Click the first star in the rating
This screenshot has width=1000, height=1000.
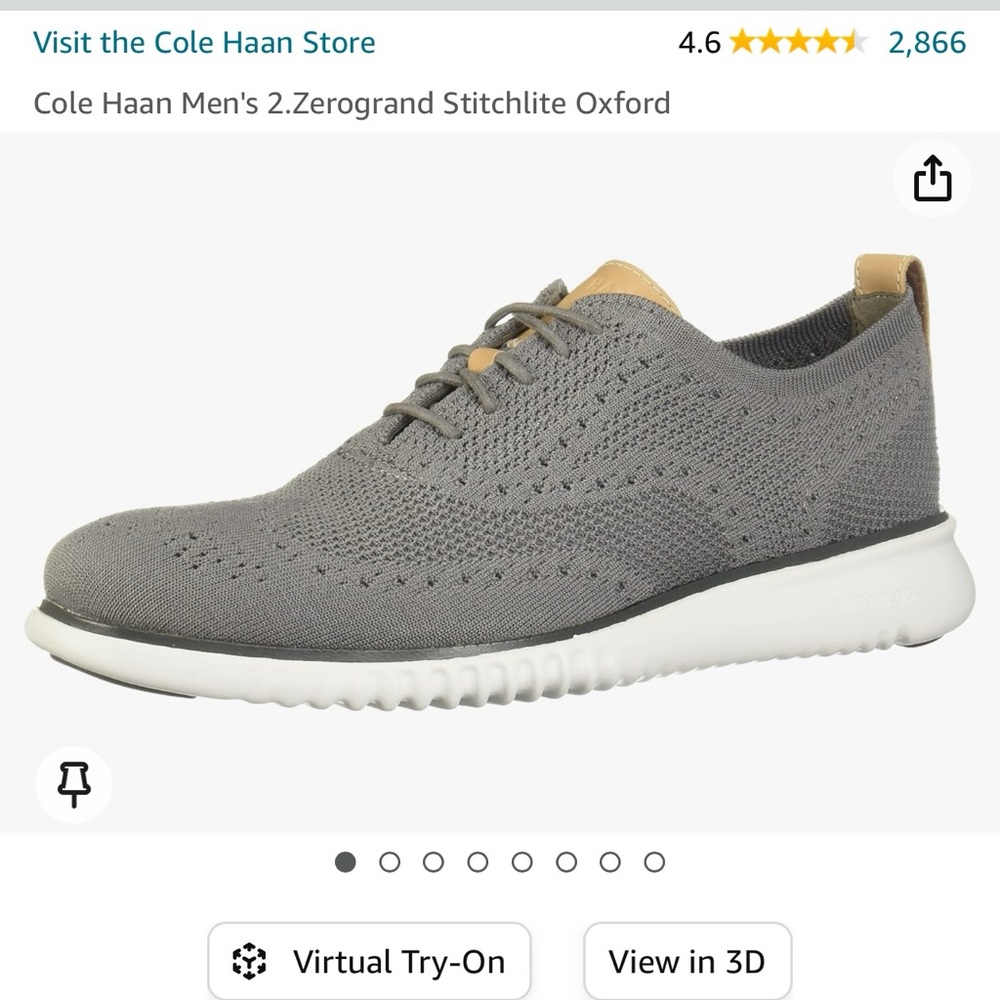[x=742, y=42]
